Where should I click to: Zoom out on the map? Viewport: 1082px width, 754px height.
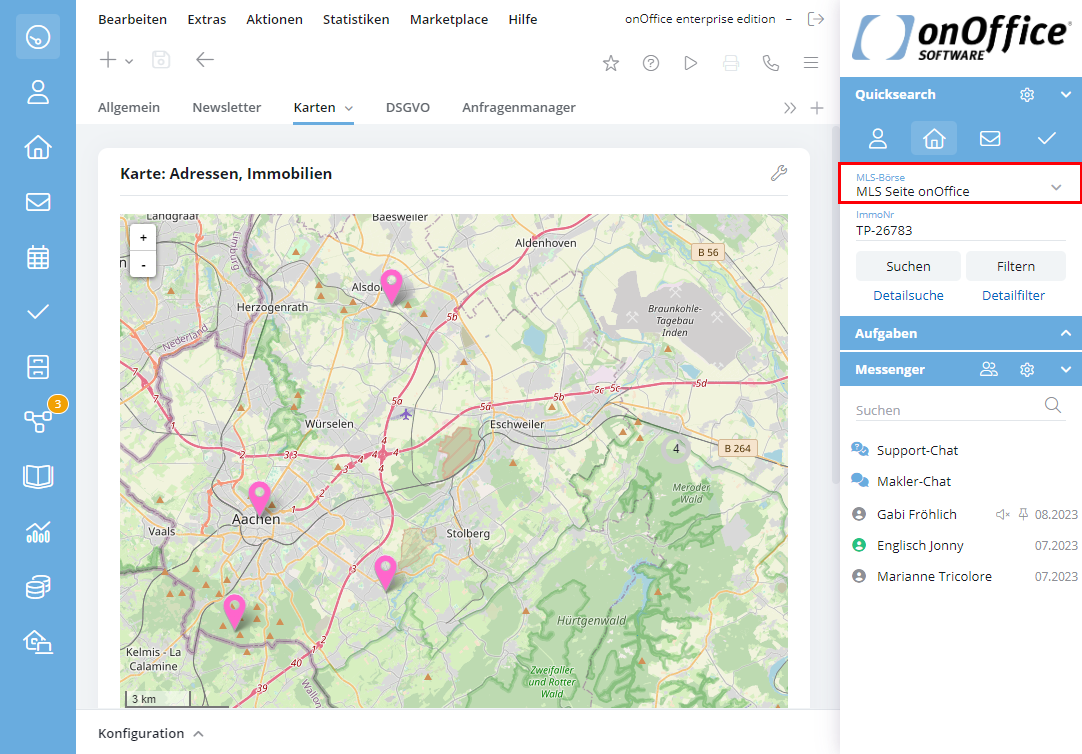click(143, 265)
